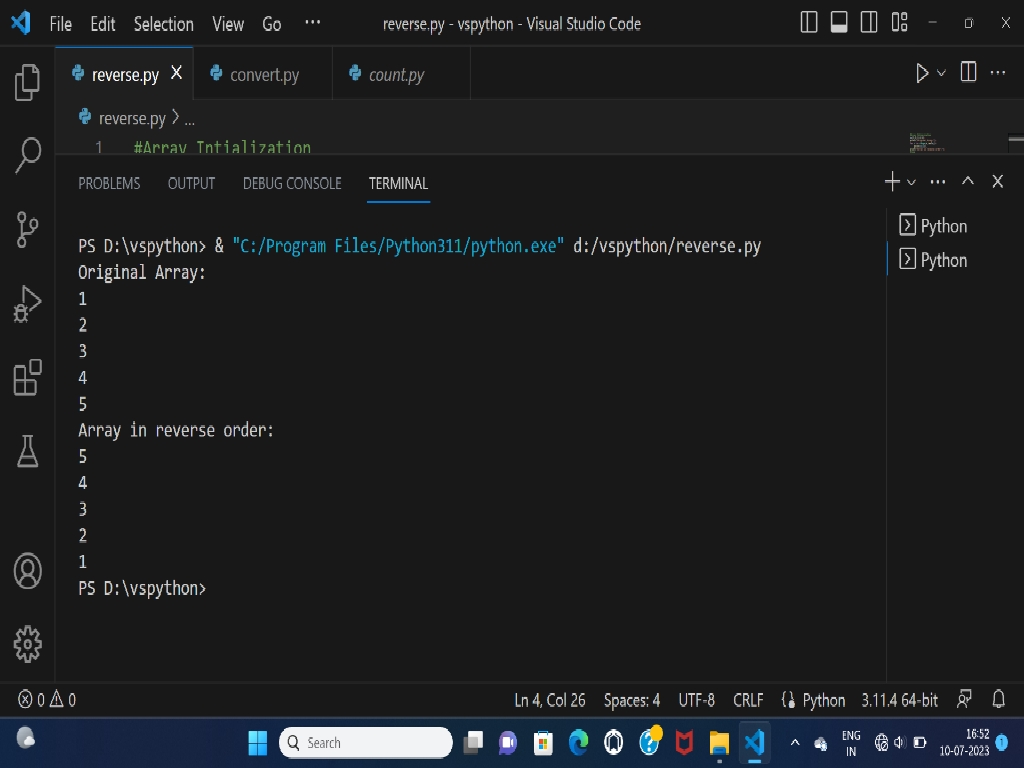The image size is (1024, 768).
Task: Open the terminal launch profile dropdown
Action: click(x=911, y=182)
